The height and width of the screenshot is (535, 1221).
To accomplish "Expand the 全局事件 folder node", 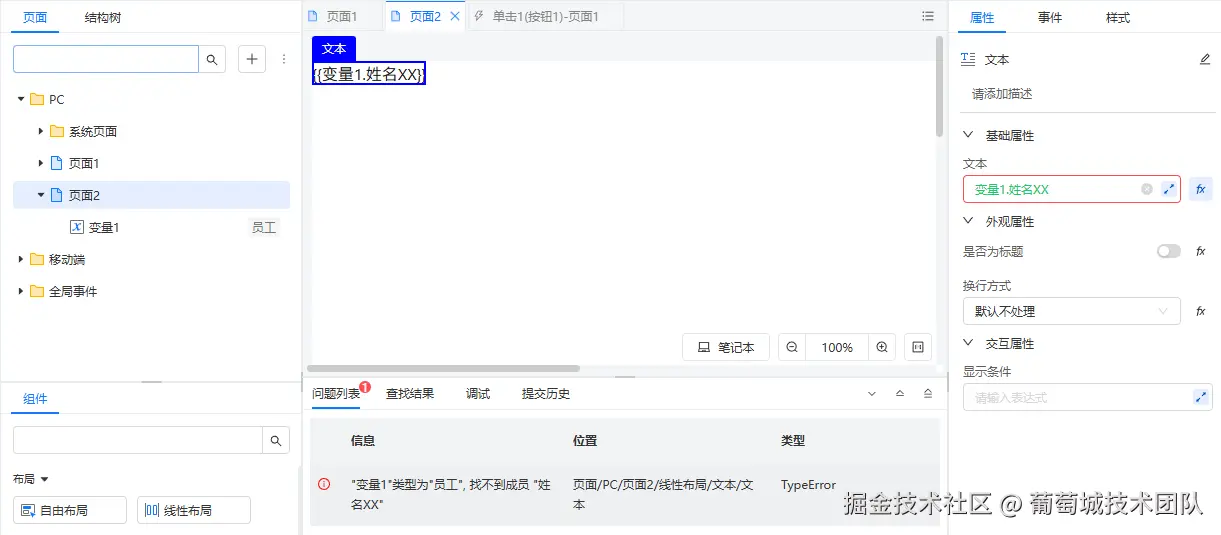I will click(x=21, y=291).
